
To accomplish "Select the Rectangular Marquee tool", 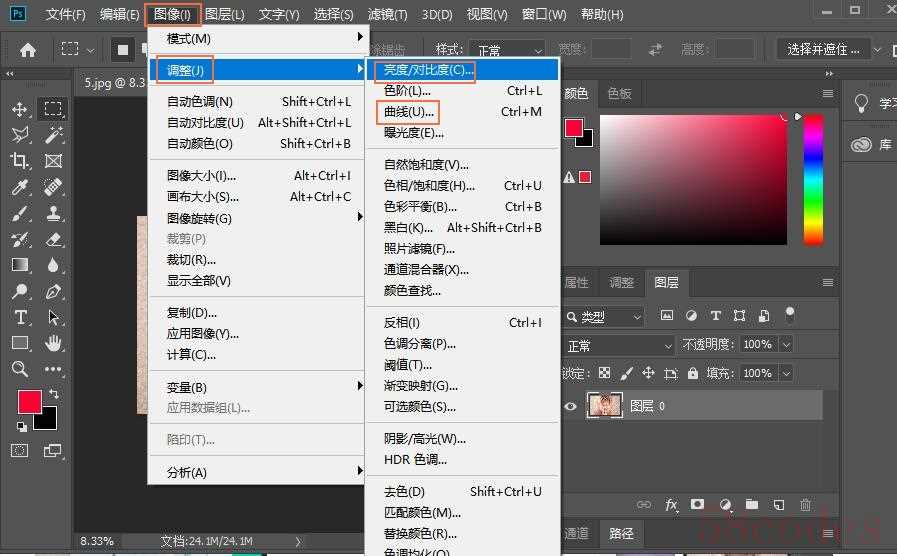I will pos(53,109).
